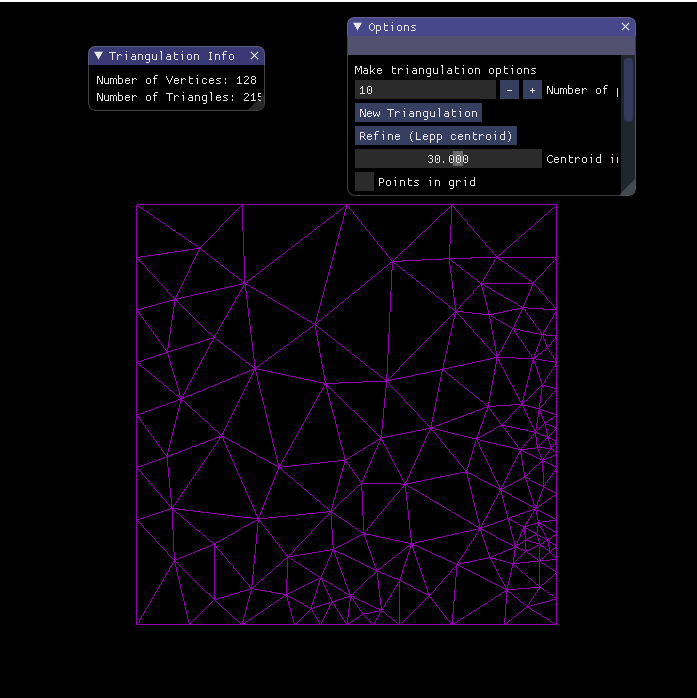Run Refine (Lepp centroid)
This screenshot has width=697, height=698.
pyautogui.click(x=435, y=136)
